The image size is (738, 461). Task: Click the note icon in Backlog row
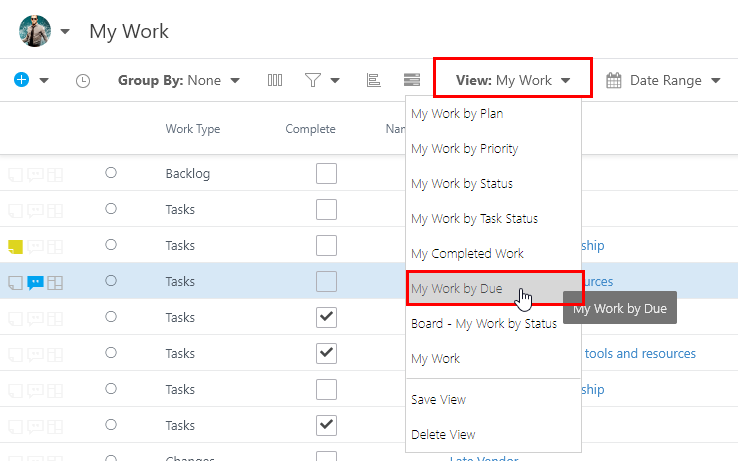[16, 175]
